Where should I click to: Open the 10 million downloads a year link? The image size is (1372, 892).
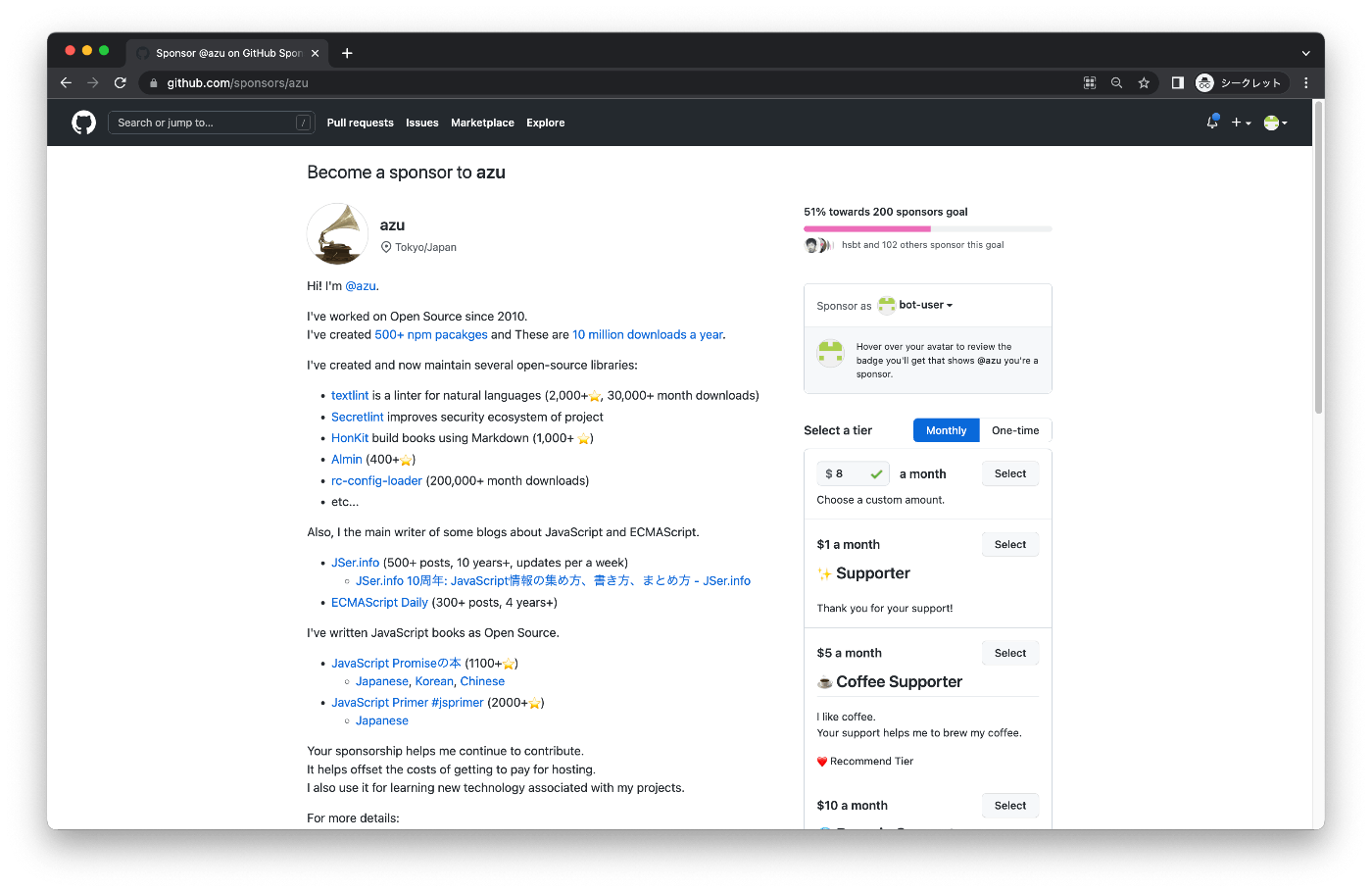click(648, 334)
